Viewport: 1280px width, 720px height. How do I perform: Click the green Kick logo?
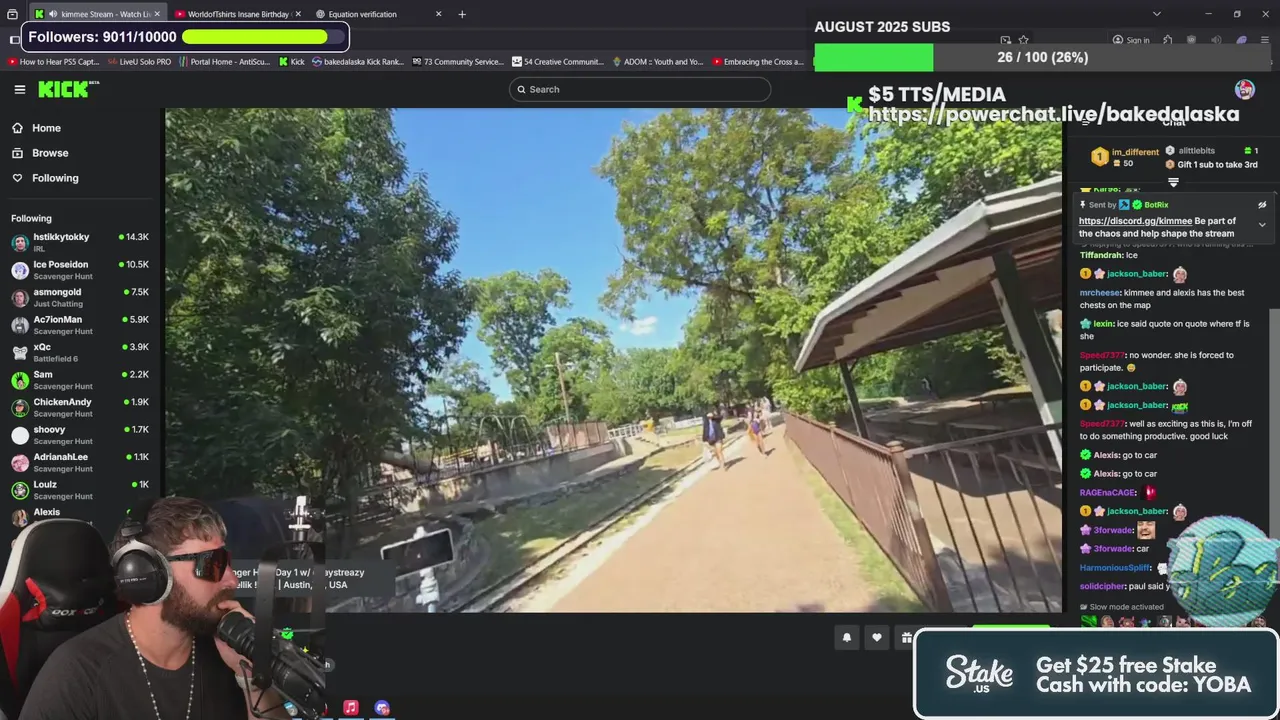pyautogui.click(x=68, y=89)
